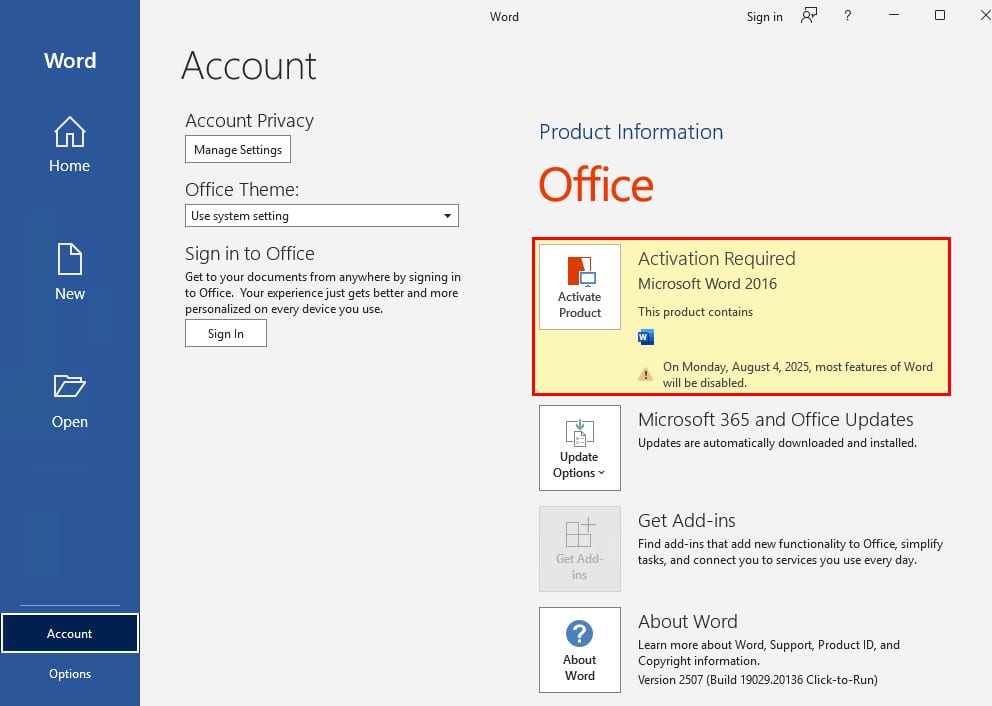The image size is (992, 706).
Task: Click the Sign In button under Sign in to Office
Action: click(226, 333)
